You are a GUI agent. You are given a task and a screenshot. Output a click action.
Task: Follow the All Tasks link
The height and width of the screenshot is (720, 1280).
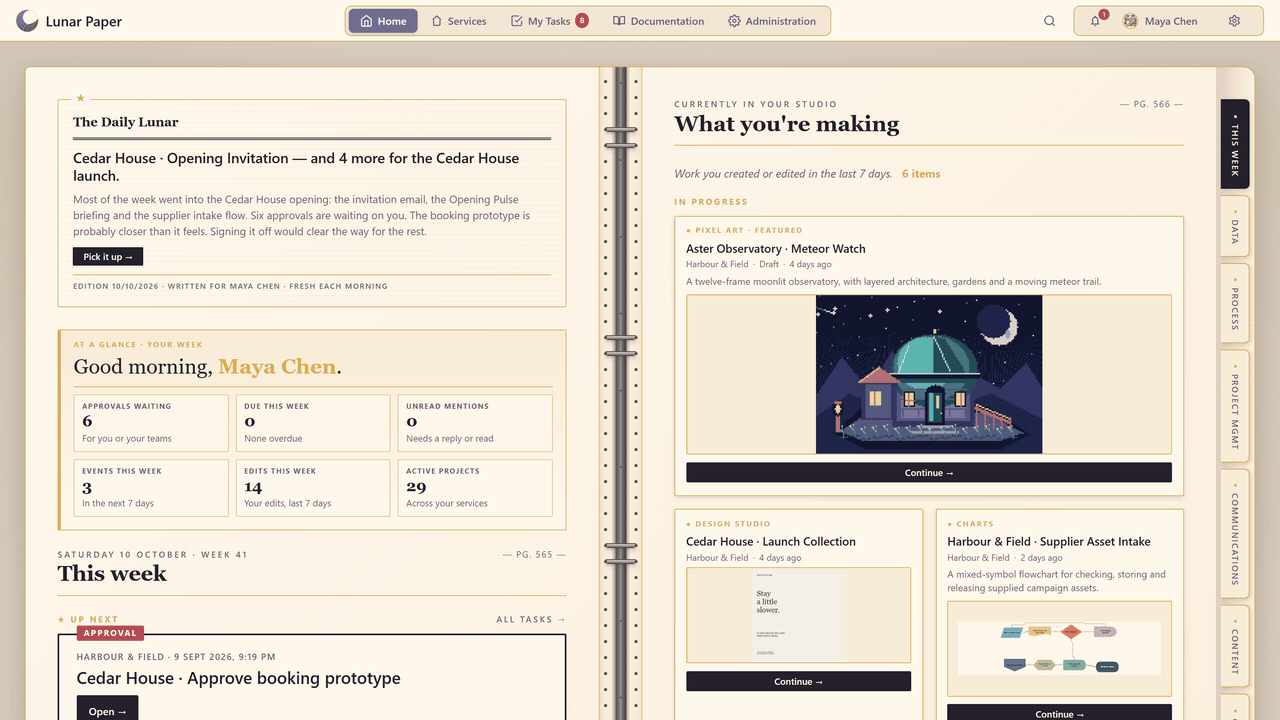coord(530,620)
